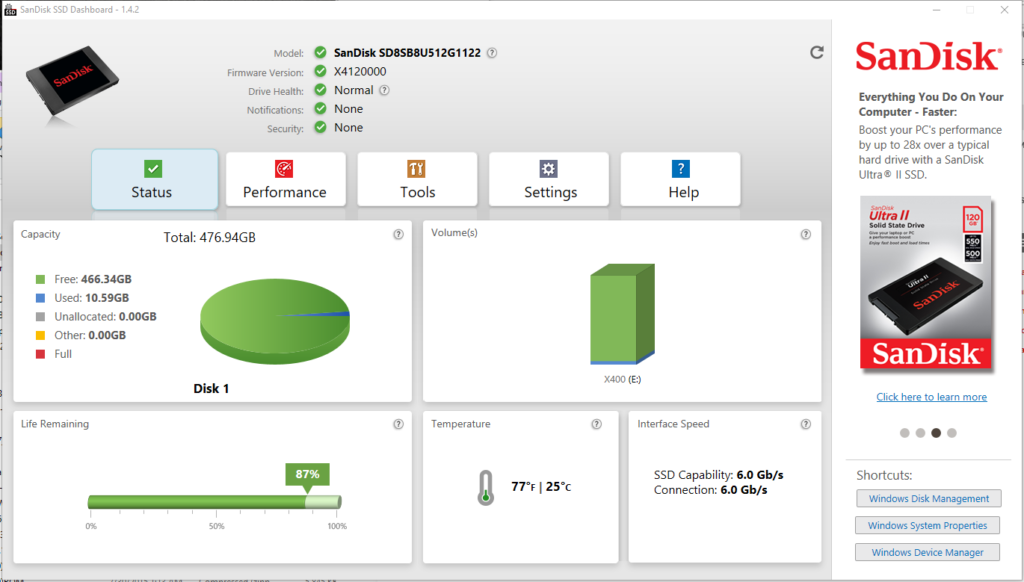Click the 'SSD Capability: 6.0 Gb/s' text
The height and width of the screenshot is (582, 1024).
click(x=718, y=475)
